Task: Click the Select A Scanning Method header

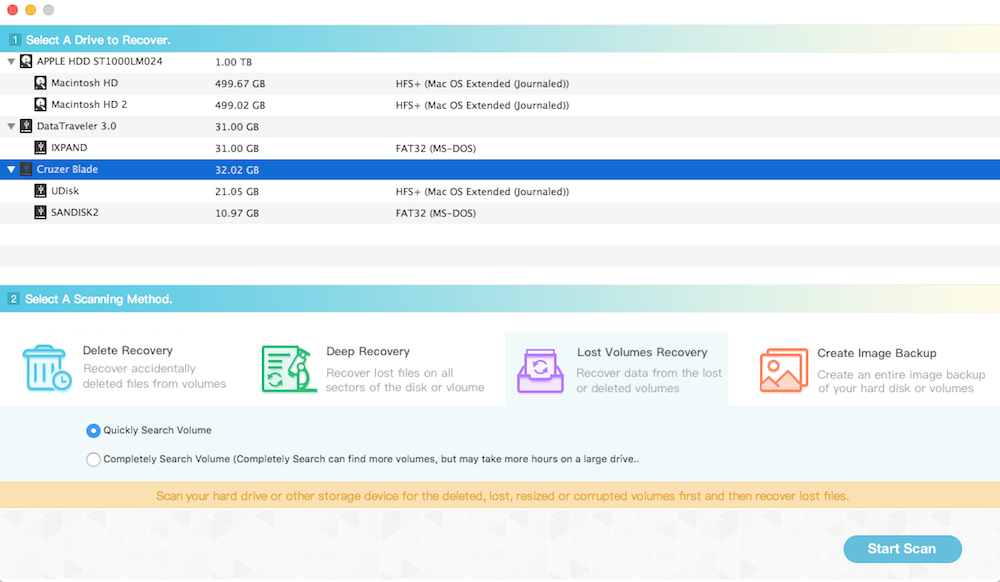Action: 500,299
